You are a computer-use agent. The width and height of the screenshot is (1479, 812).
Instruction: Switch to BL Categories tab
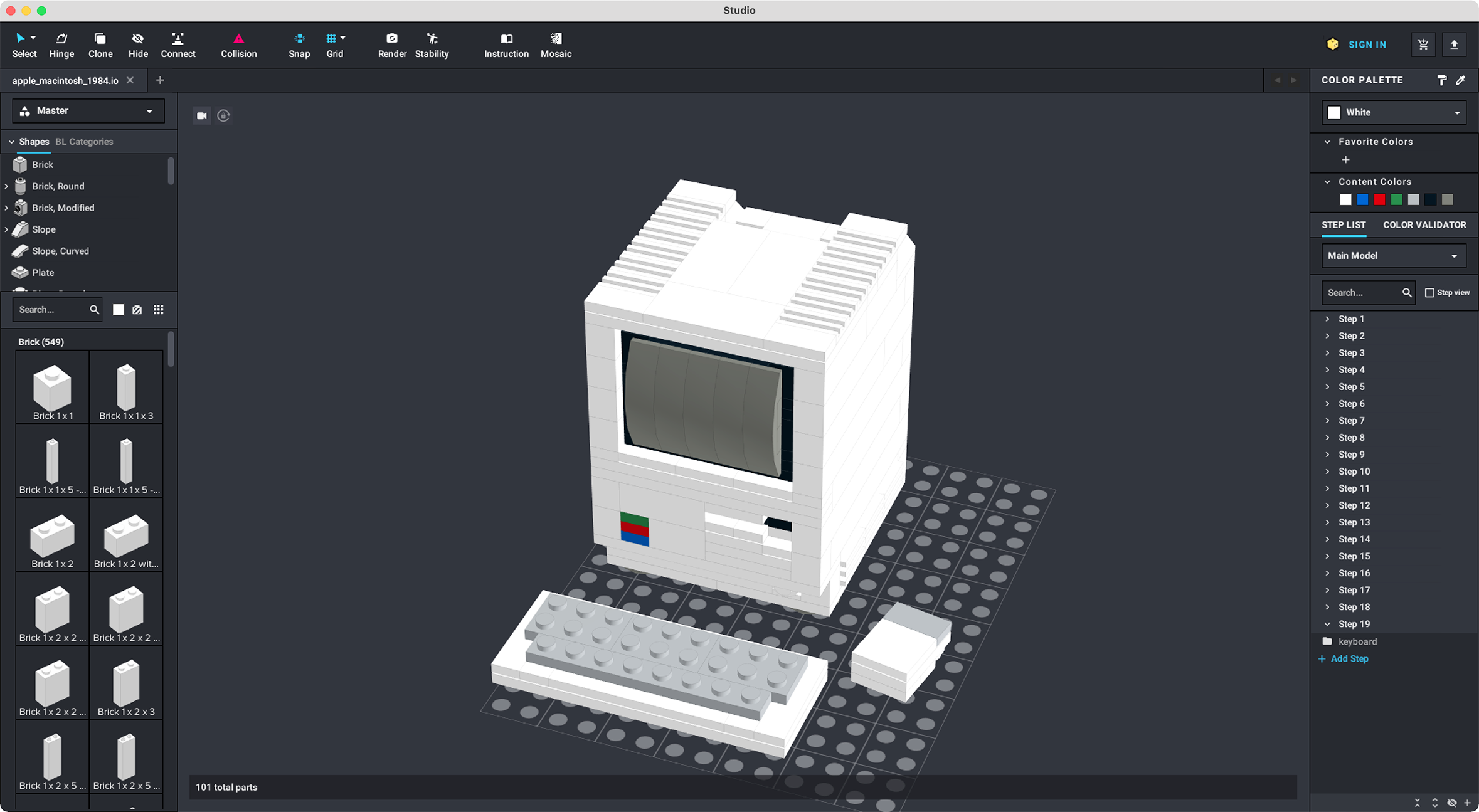(84, 142)
